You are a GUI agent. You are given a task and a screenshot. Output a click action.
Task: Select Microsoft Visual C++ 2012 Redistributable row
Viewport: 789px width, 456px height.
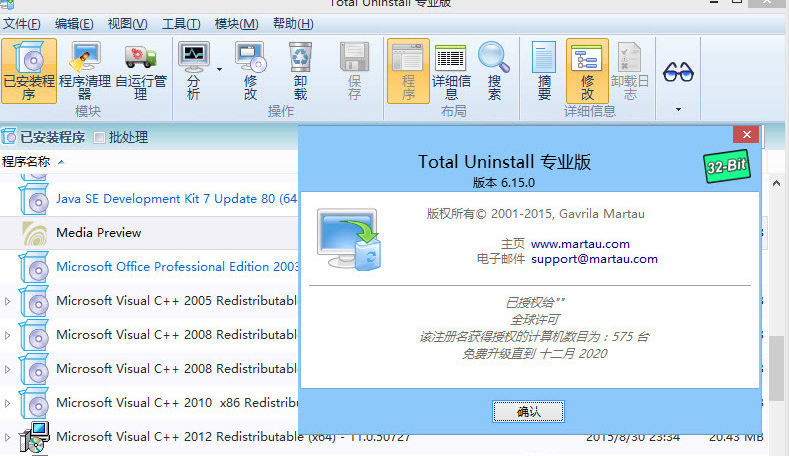pyautogui.click(x=233, y=436)
